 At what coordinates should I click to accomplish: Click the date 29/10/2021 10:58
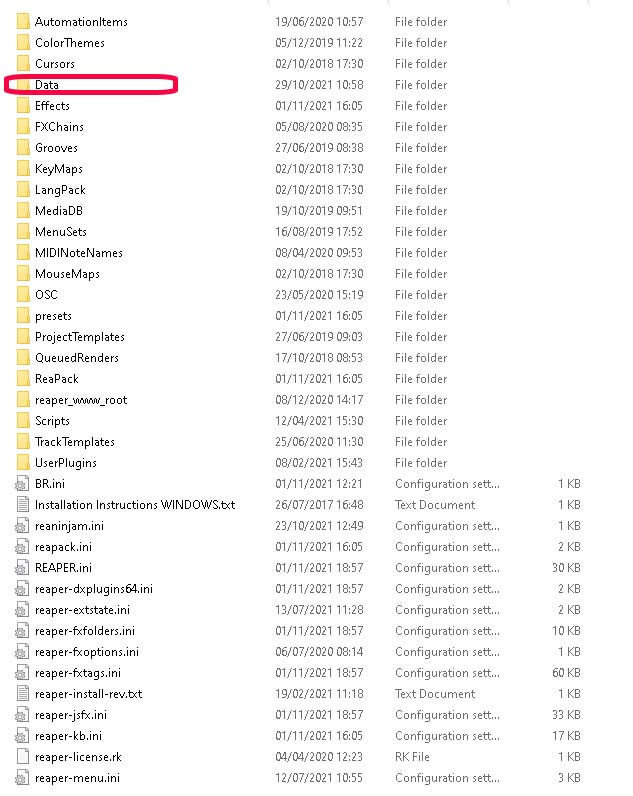[319, 85]
